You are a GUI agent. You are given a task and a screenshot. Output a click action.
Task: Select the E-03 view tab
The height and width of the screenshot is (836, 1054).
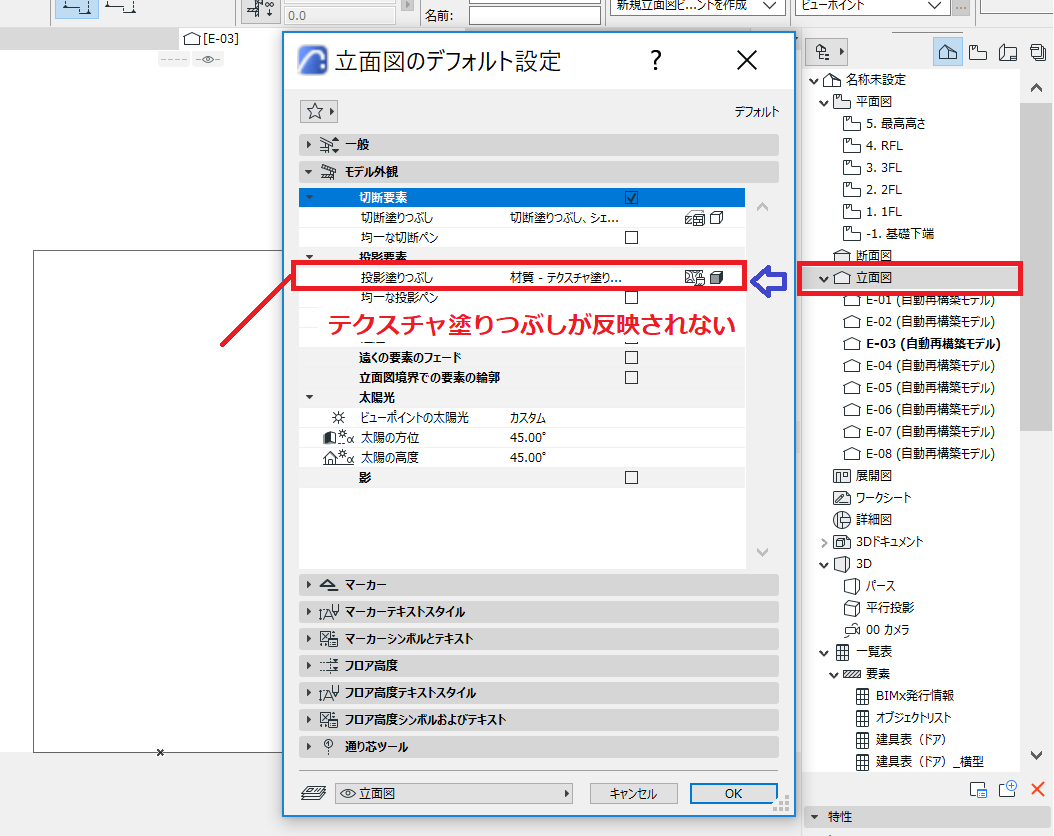(211, 38)
